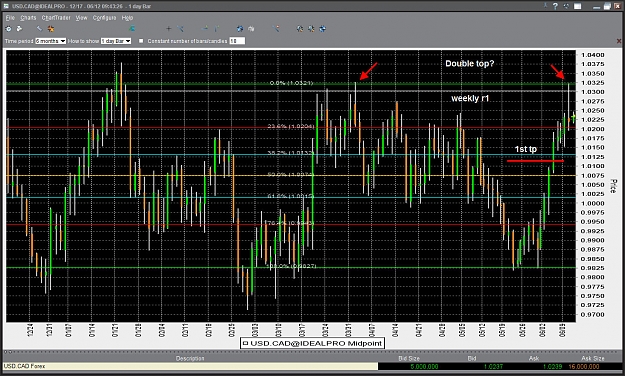Click the Ask column header

(x=534, y=358)
